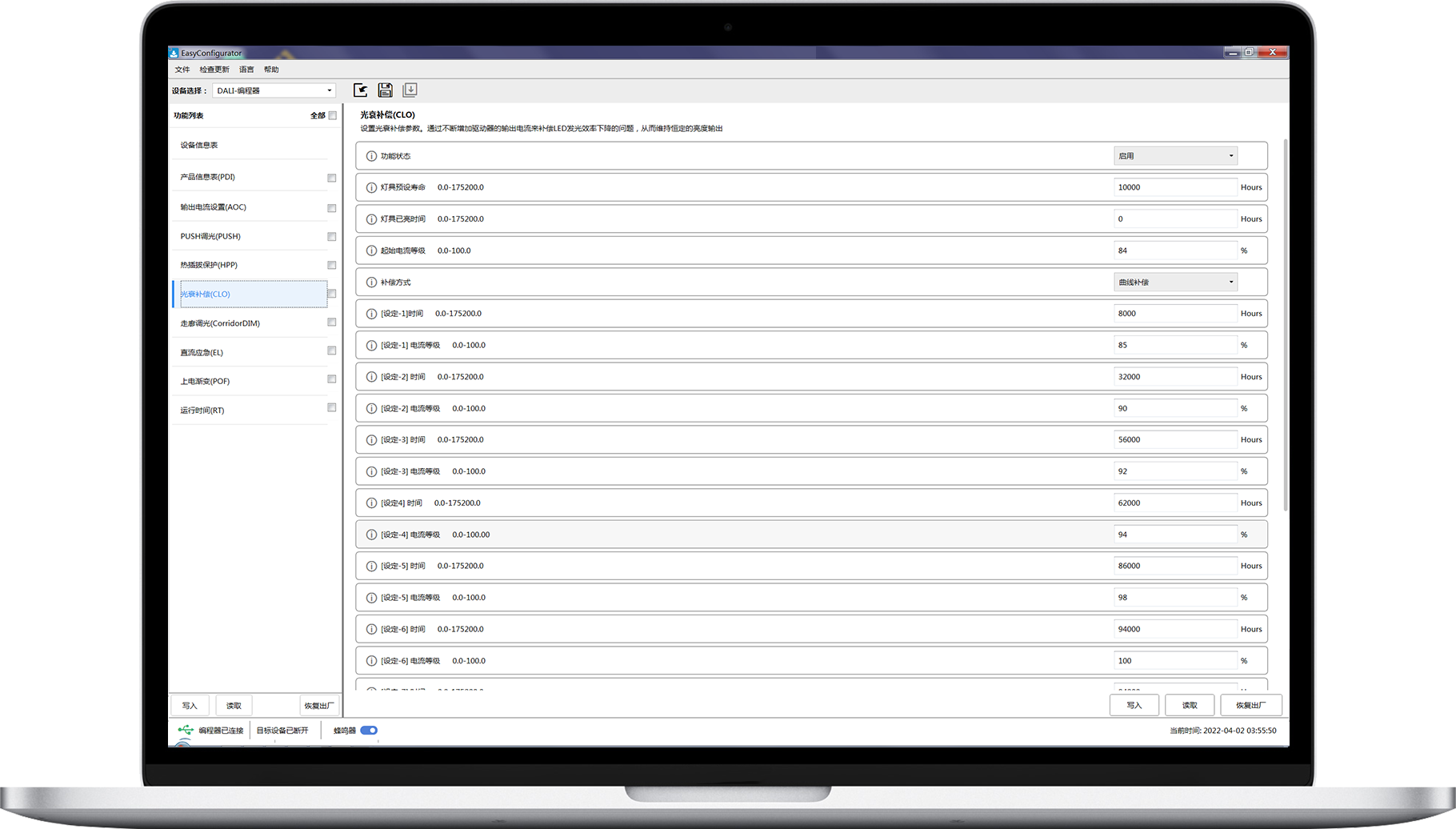The image size is (1456, 829).
Task: Click the [设定-2] 时间 field showing 32000
Action: pyautogui.click(x=1175, y=377)
